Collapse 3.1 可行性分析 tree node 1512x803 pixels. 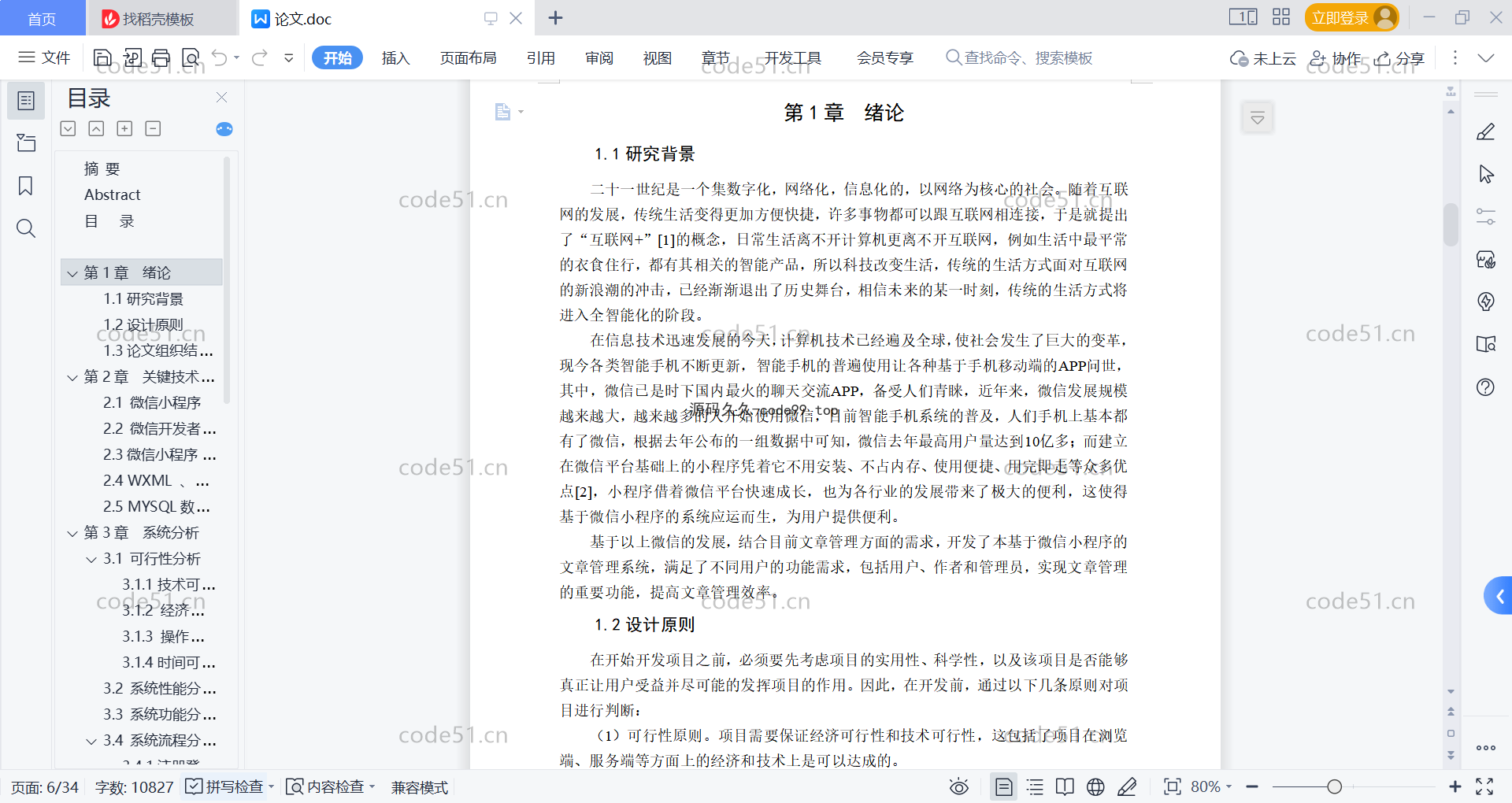click(91, 559)
